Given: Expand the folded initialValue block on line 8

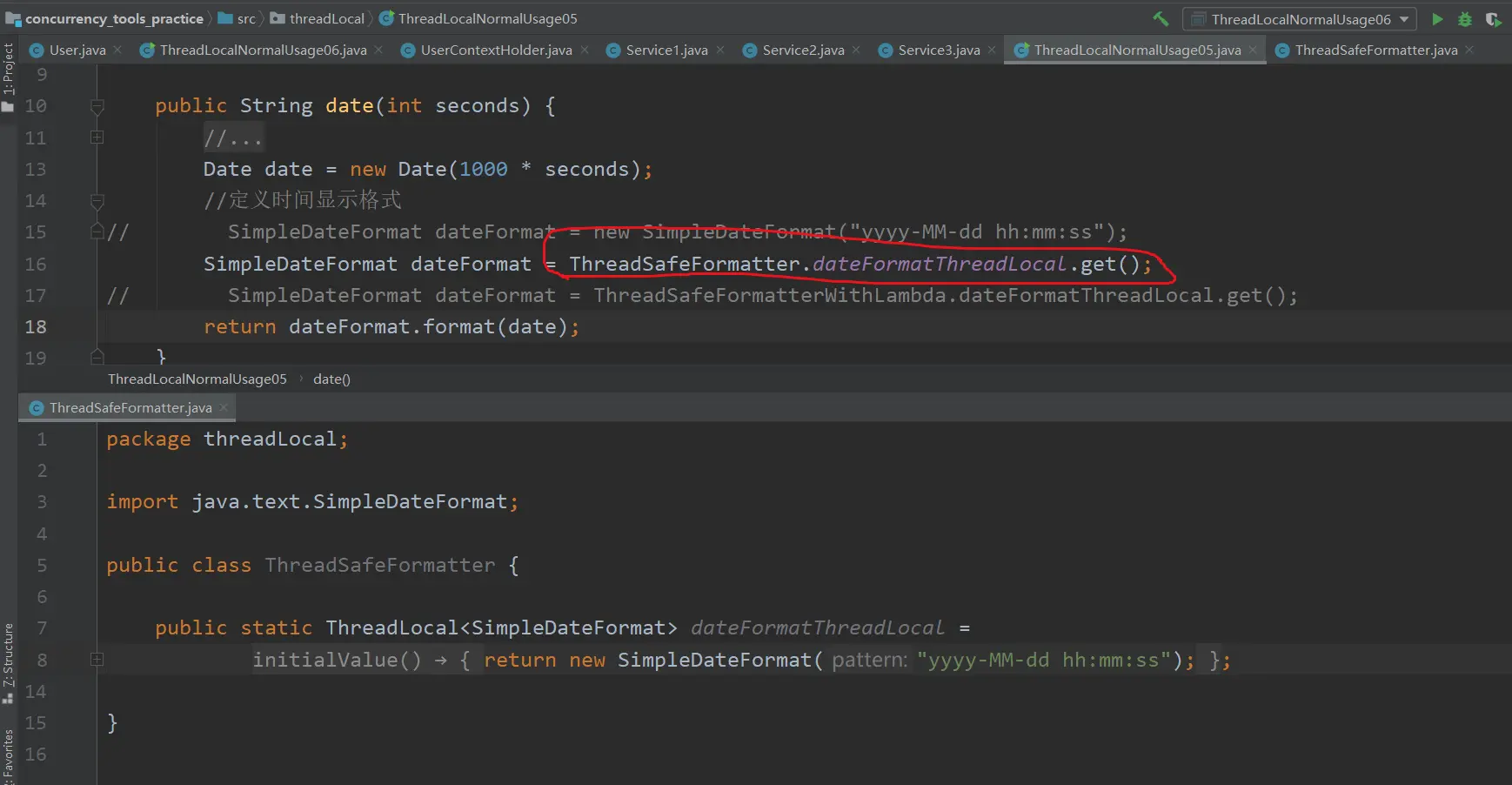Looking at the screenshot, I should pyautogui.click(x=97, y=660).
